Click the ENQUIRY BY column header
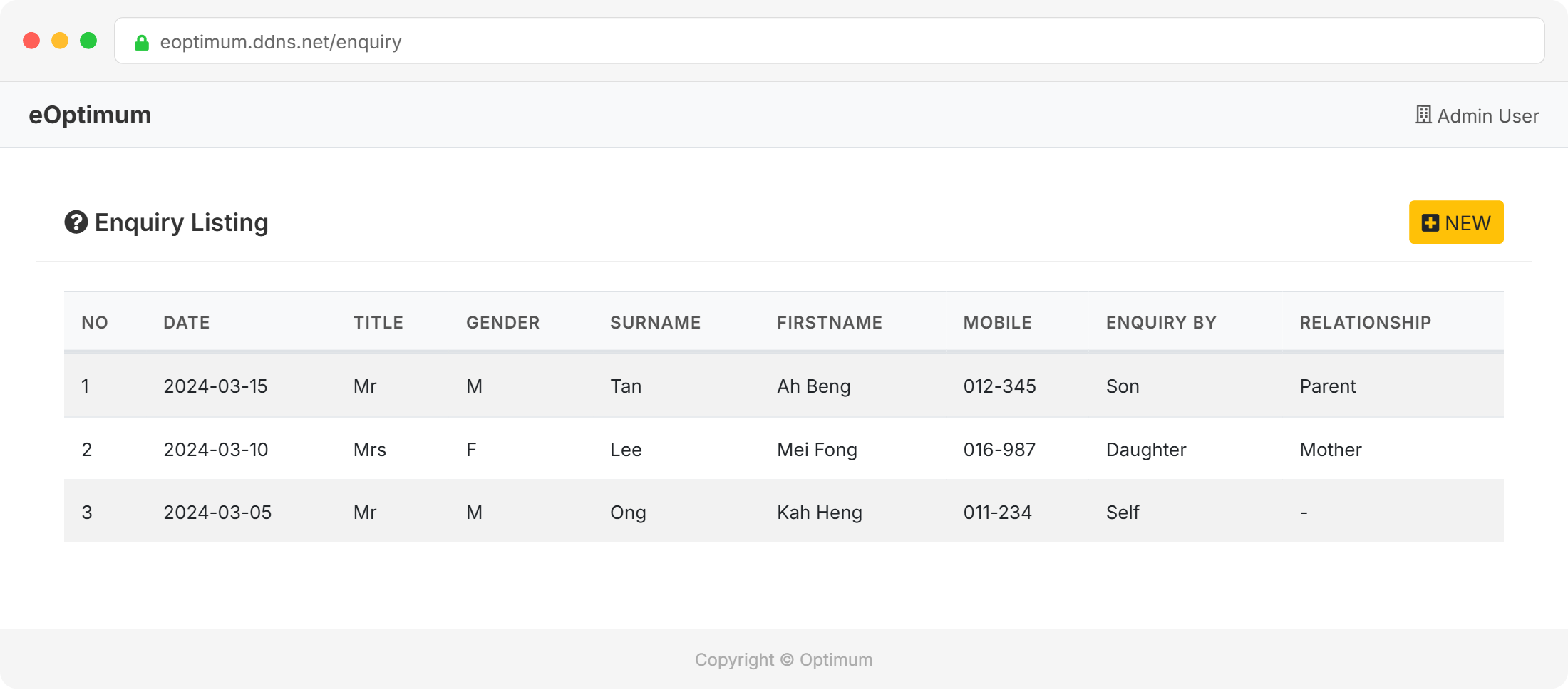This screenshot has width=1568, height=690. pos(1161,323)
